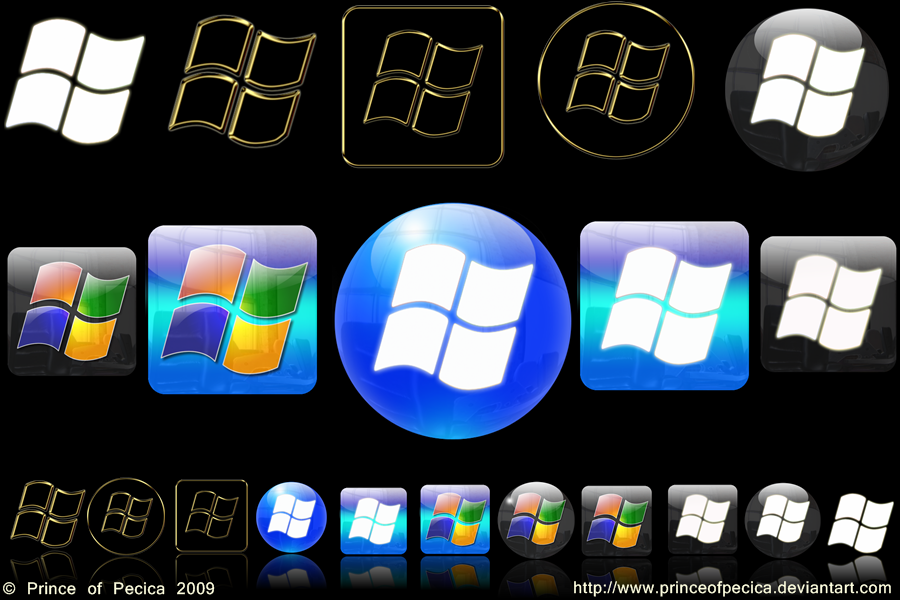Viewport: 900px width, 600px height.
Task: Open the colorful Vista-style square icon
Action: click(70, 315)
